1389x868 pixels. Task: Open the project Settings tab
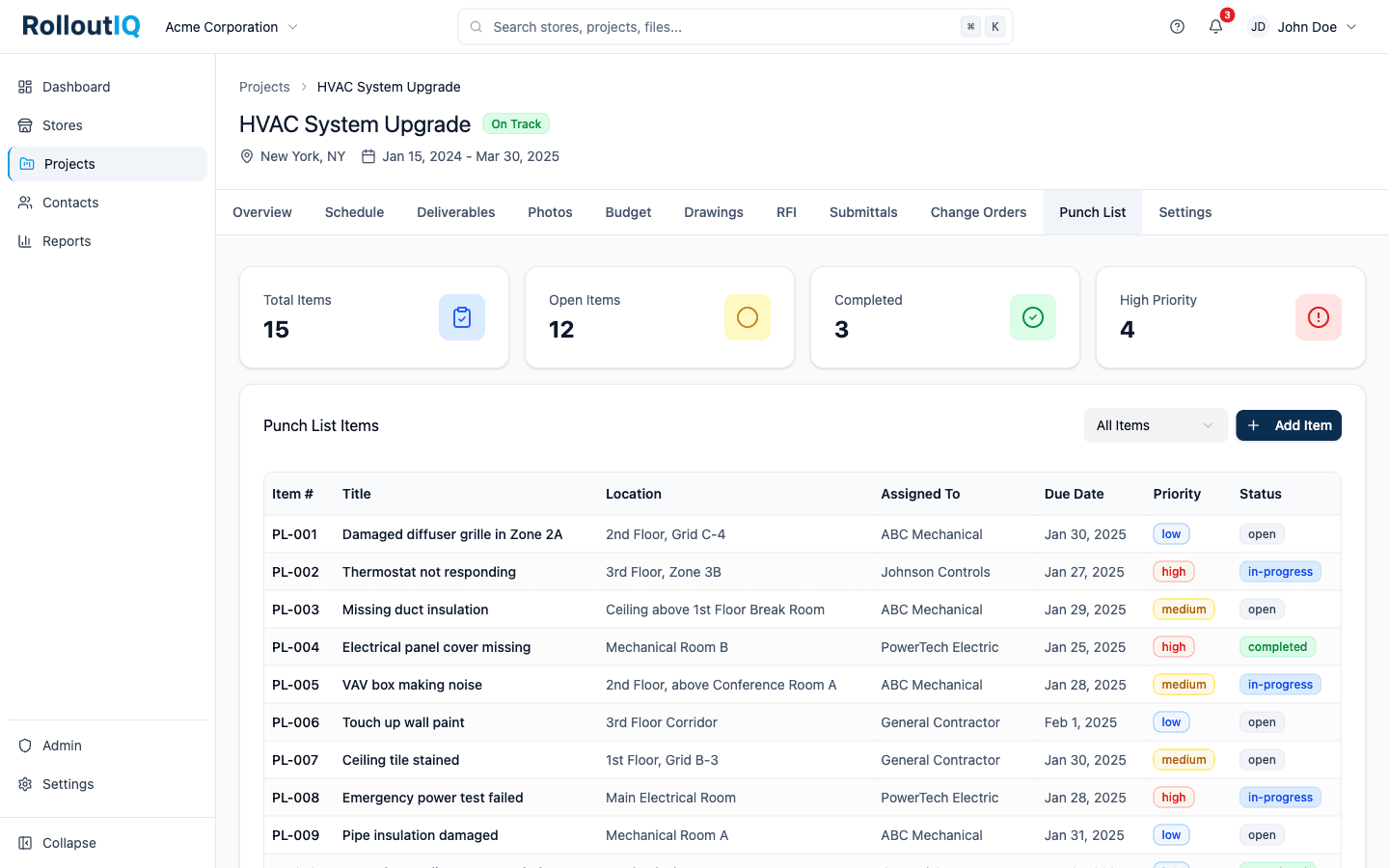pos(1185,212)
